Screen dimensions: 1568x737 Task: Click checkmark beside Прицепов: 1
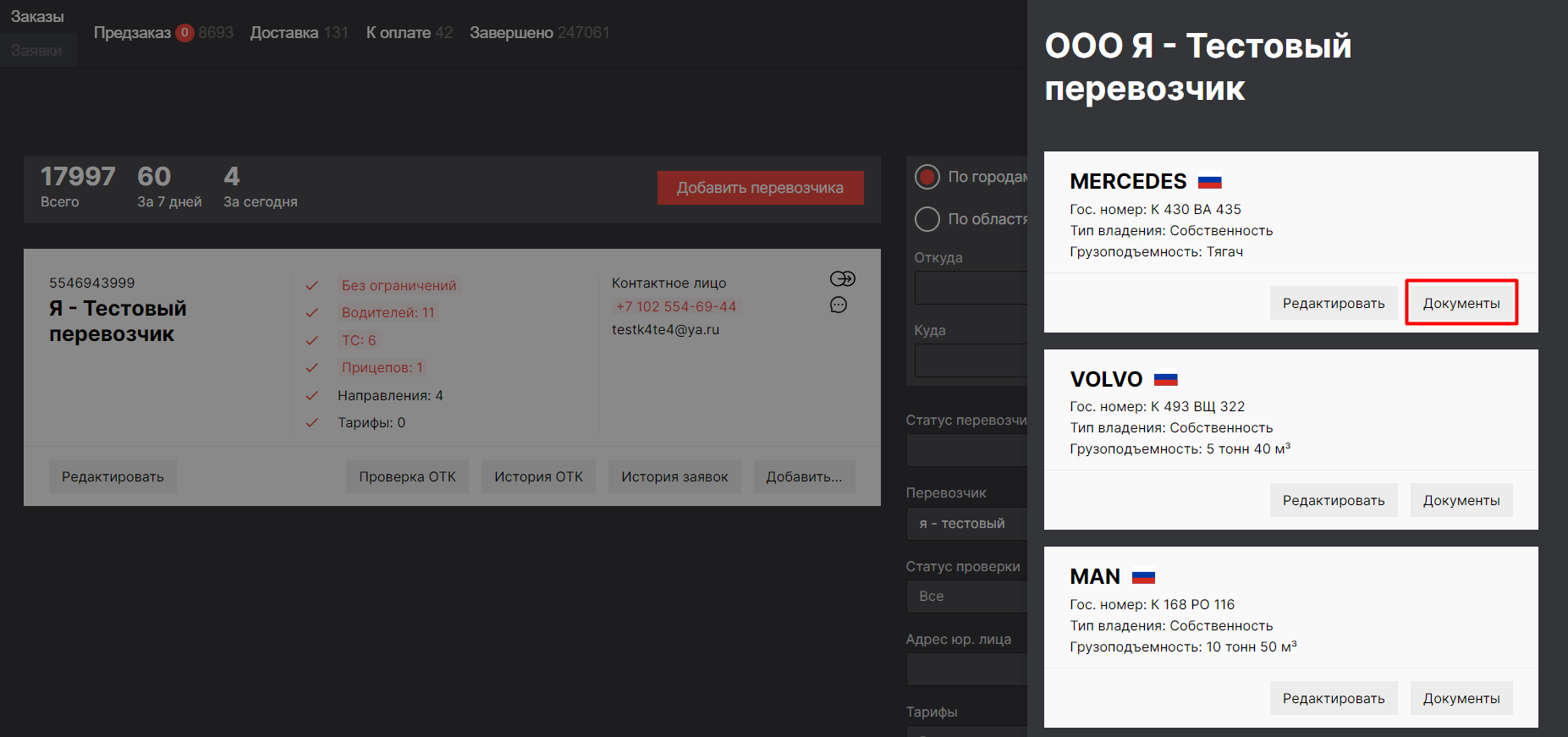click(x=312, y=367)
